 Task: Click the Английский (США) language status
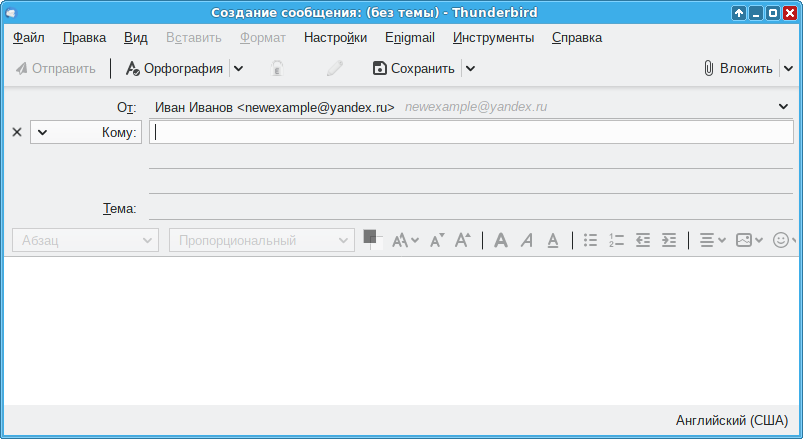pyautogui.click(x=732, y=421)
